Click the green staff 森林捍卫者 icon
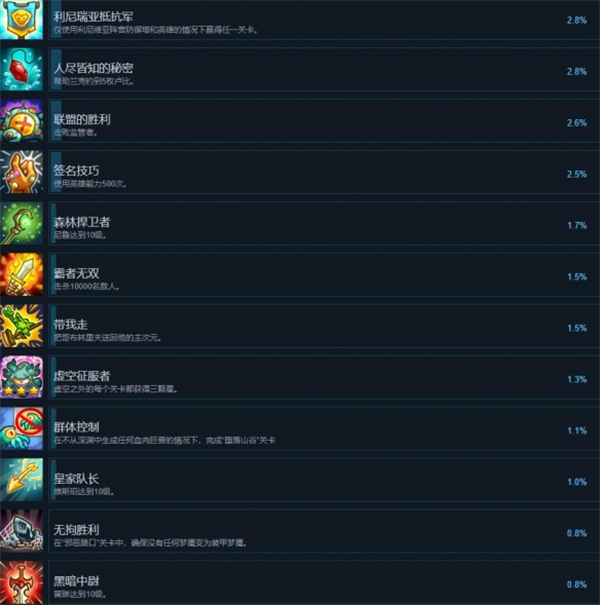The image size is (600, 605). pyautogui.click(x=22, y=223)
